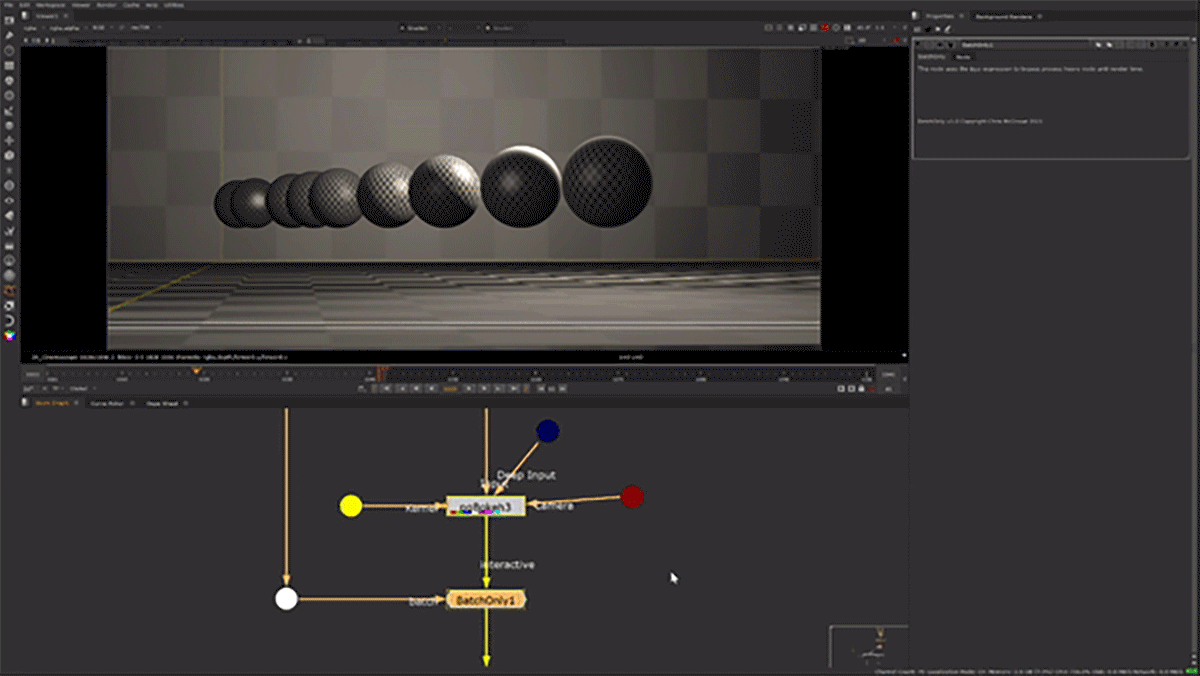The height and width of the screenshot is (676, 1200).
Task: Open the color wheel toolbar icon at the bottom
Action: [9, 335]
